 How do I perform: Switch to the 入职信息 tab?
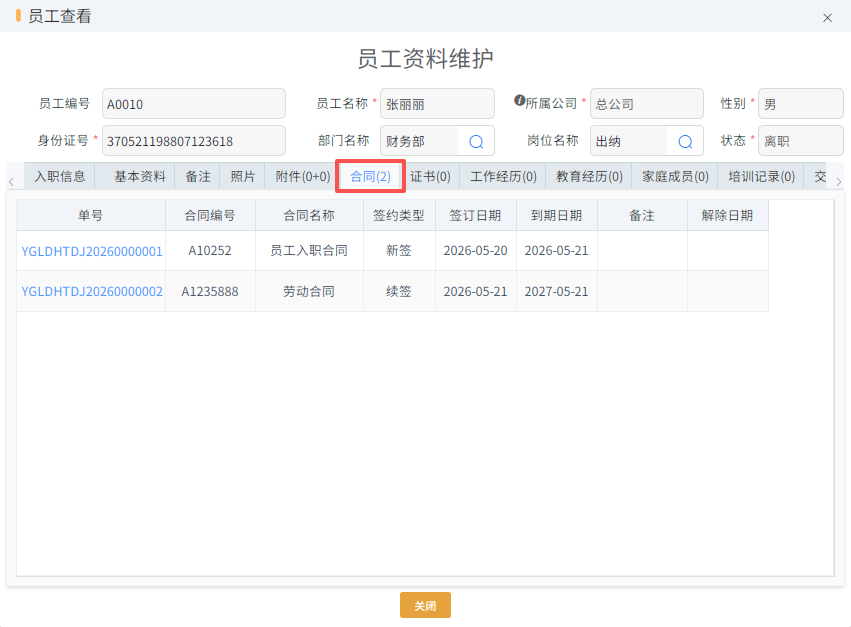pyautogui.click(x=60, y=176)
